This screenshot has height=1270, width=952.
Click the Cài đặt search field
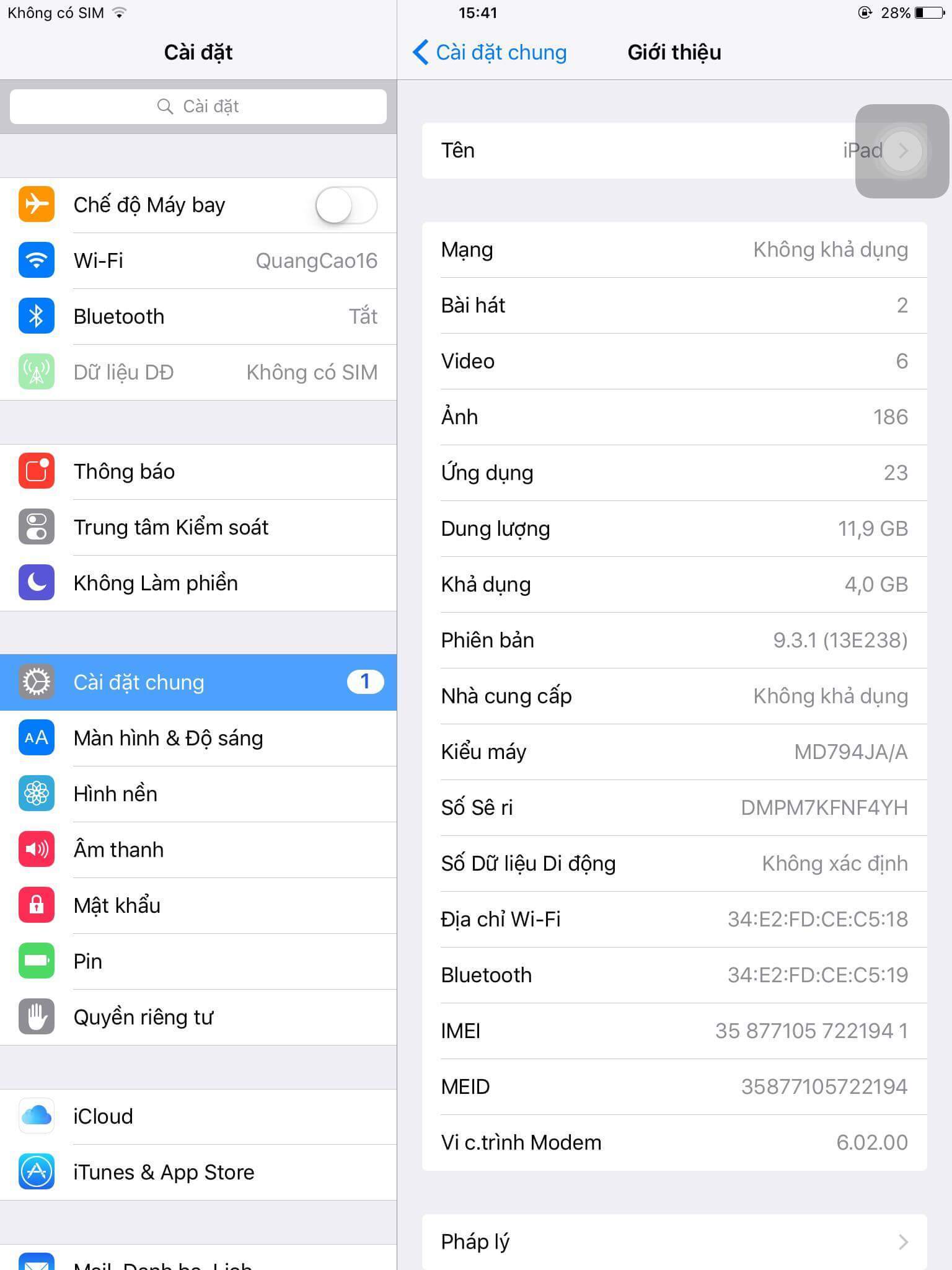[x=198, y=107]
